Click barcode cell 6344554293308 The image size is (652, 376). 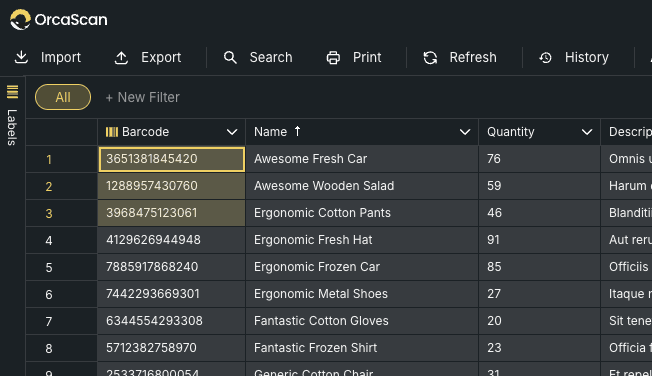click(172, 321)
